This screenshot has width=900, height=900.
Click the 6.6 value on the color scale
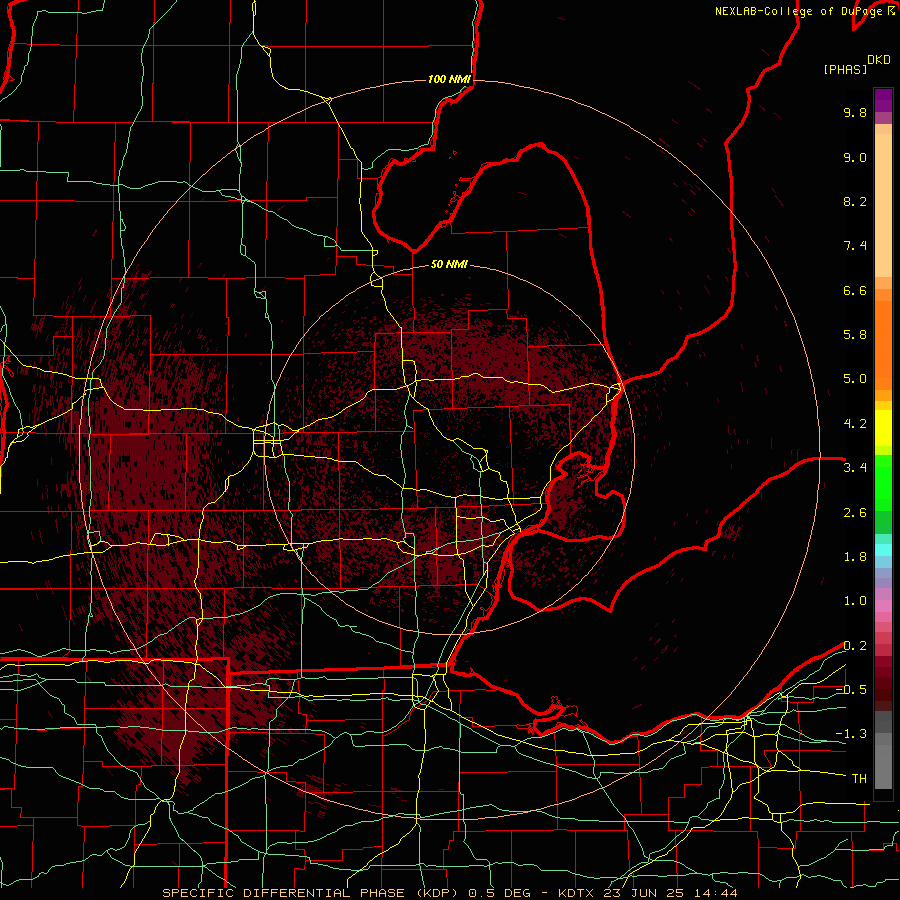click(855, 290)
